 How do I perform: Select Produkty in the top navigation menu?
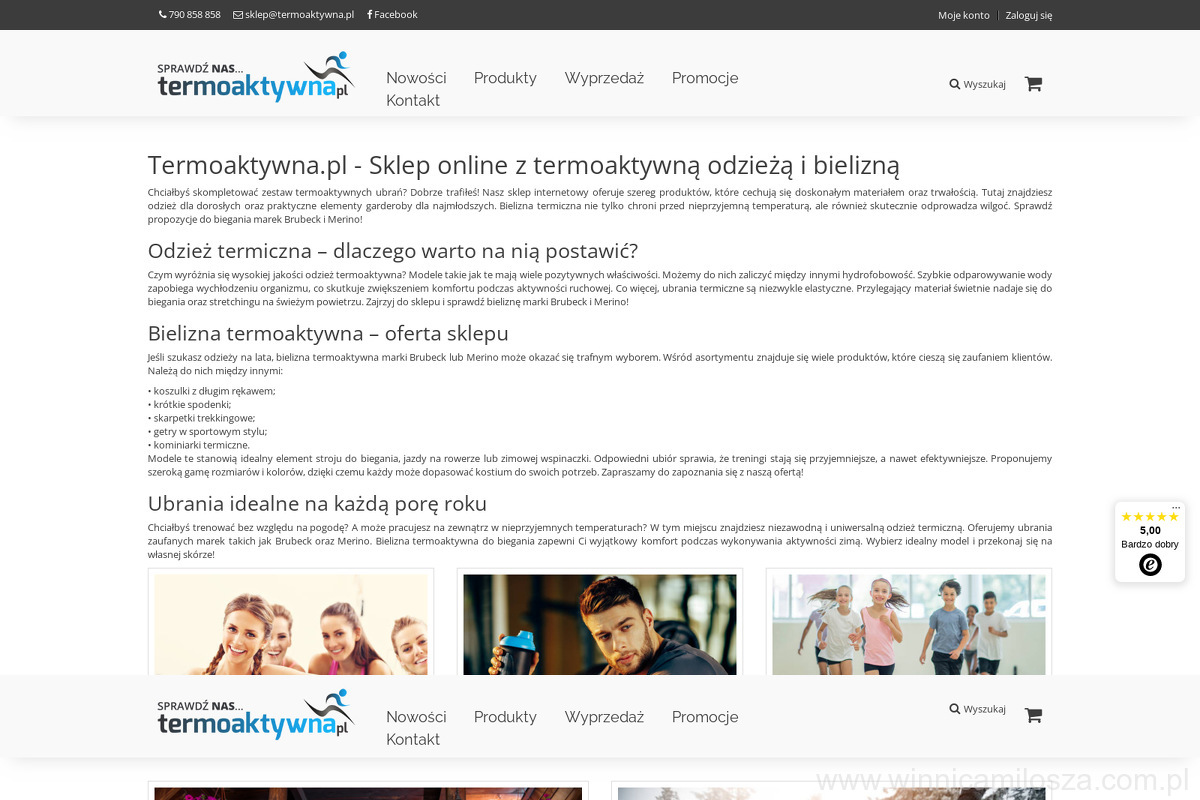click(505, 78)
